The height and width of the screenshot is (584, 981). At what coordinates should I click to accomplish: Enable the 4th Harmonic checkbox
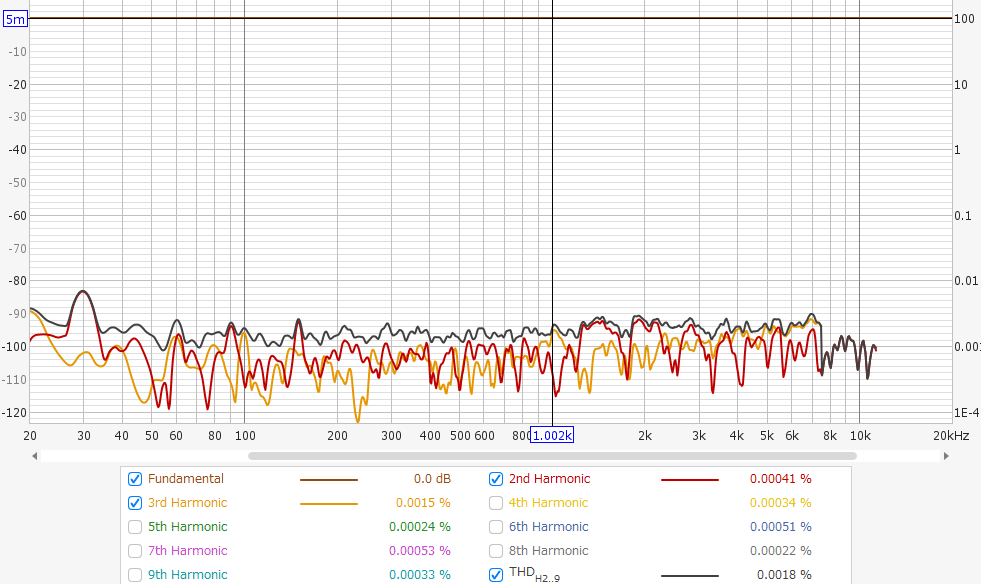click(496, 503)
